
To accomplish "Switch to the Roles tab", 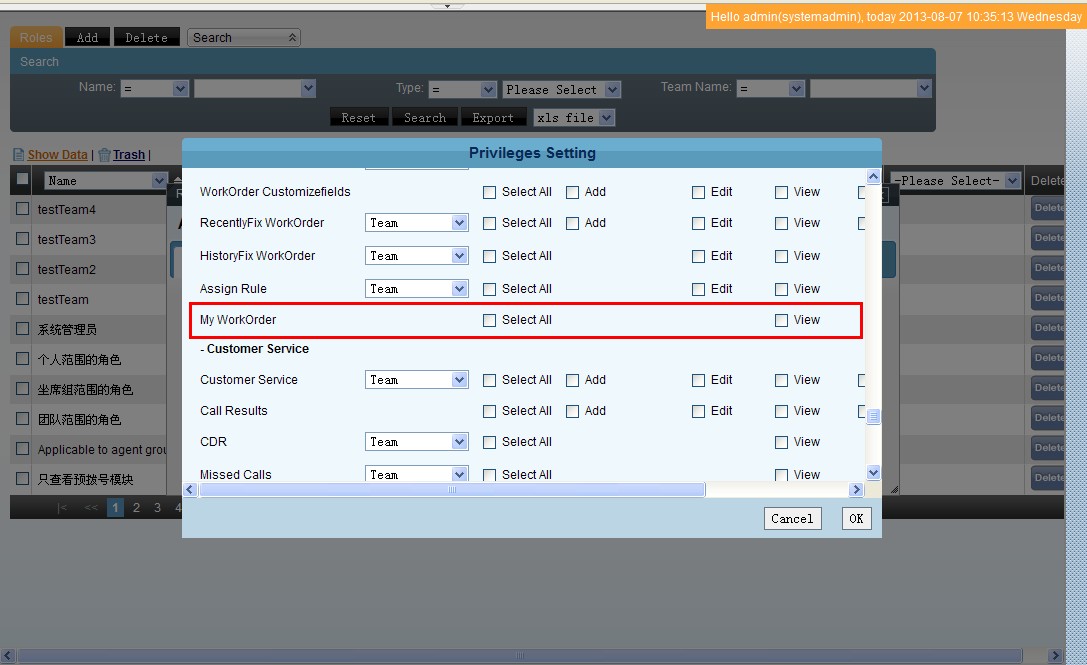I will coord(36,38).
